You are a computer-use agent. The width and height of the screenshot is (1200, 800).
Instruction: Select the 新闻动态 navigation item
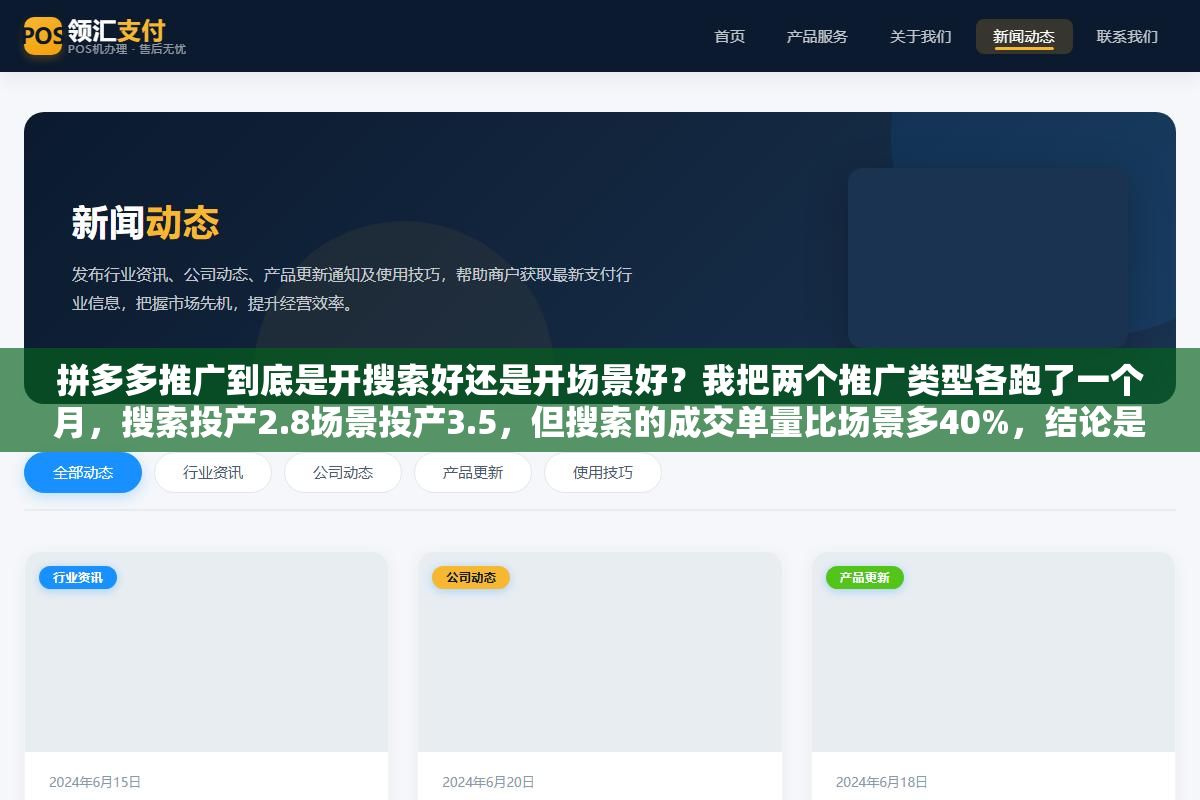point(1024,36)
